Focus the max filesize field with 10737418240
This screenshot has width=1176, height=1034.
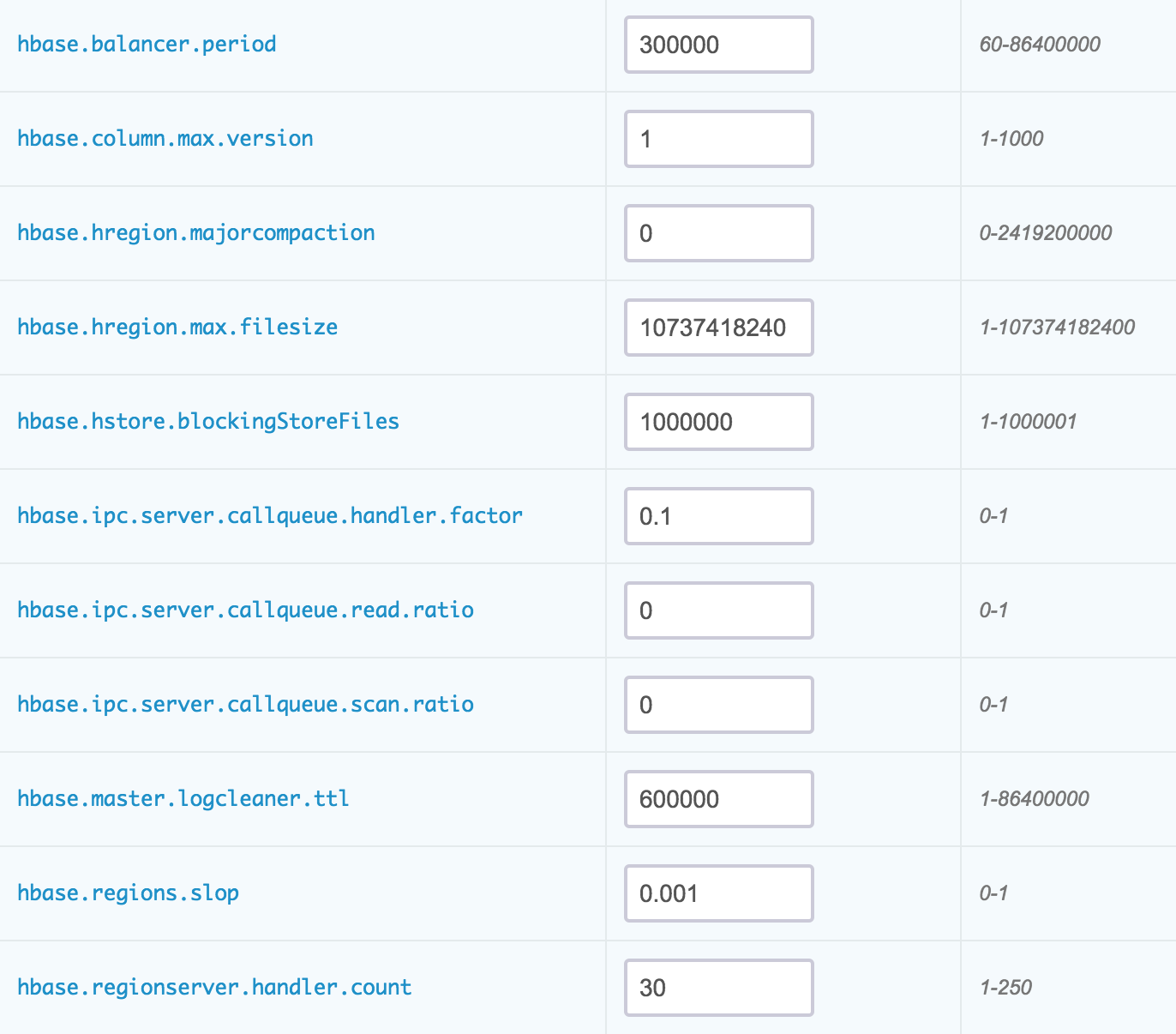(718, 328)
